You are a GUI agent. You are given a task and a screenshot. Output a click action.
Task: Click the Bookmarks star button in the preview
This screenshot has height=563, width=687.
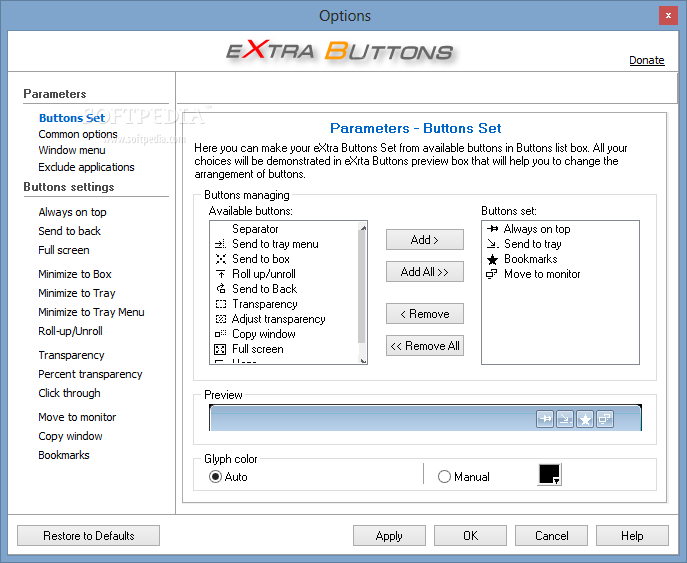(585, 419)
